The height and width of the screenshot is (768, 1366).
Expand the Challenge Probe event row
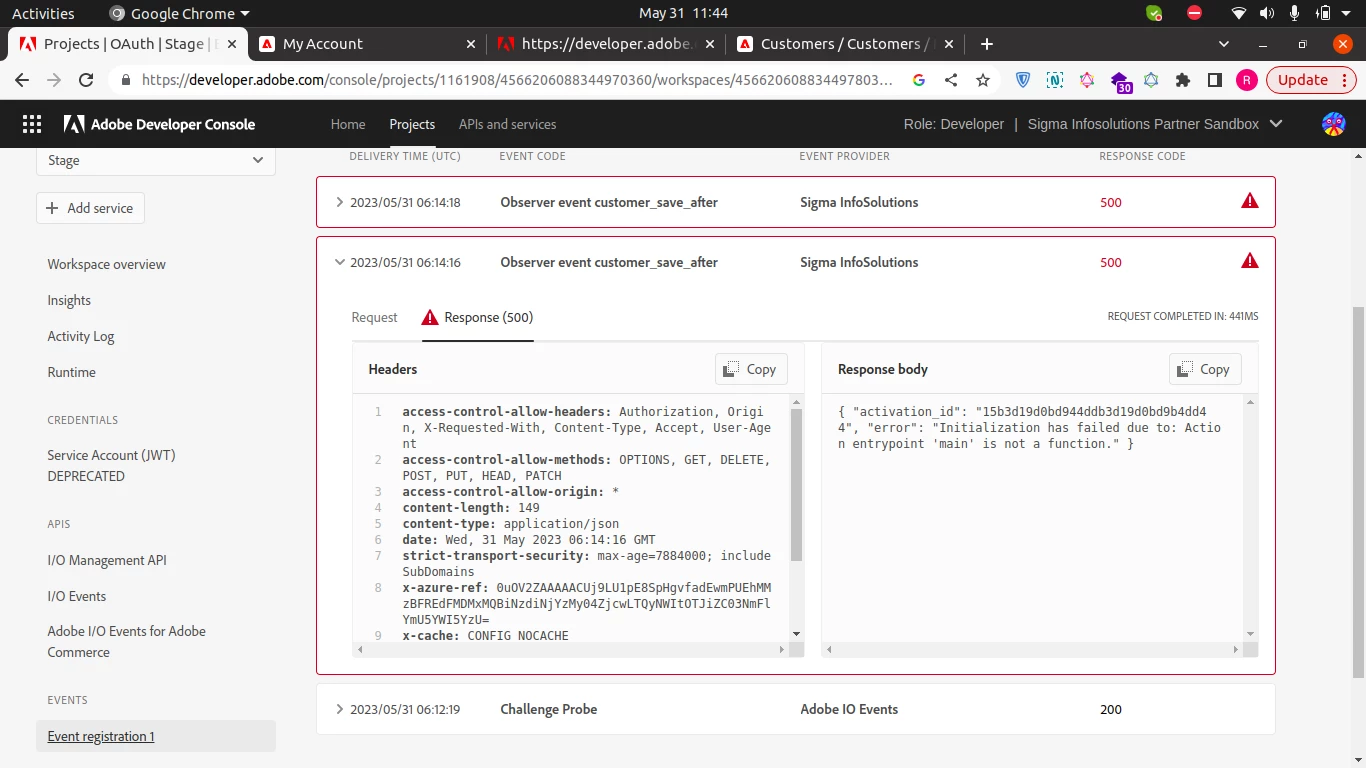339,709
